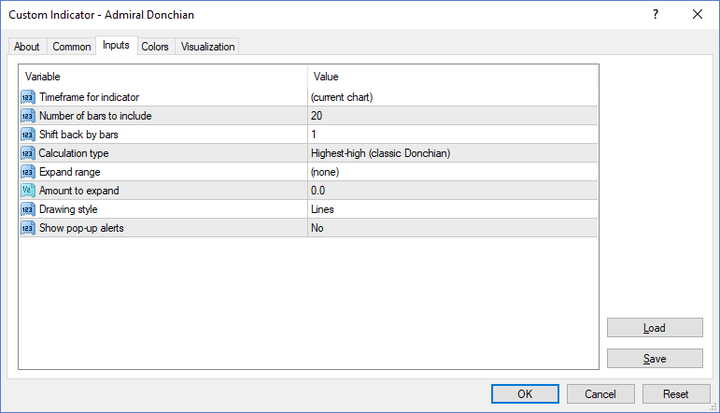720x413 pixels.
Task: Click the icon beside Drawing style
Action: [x=28, y=209]
